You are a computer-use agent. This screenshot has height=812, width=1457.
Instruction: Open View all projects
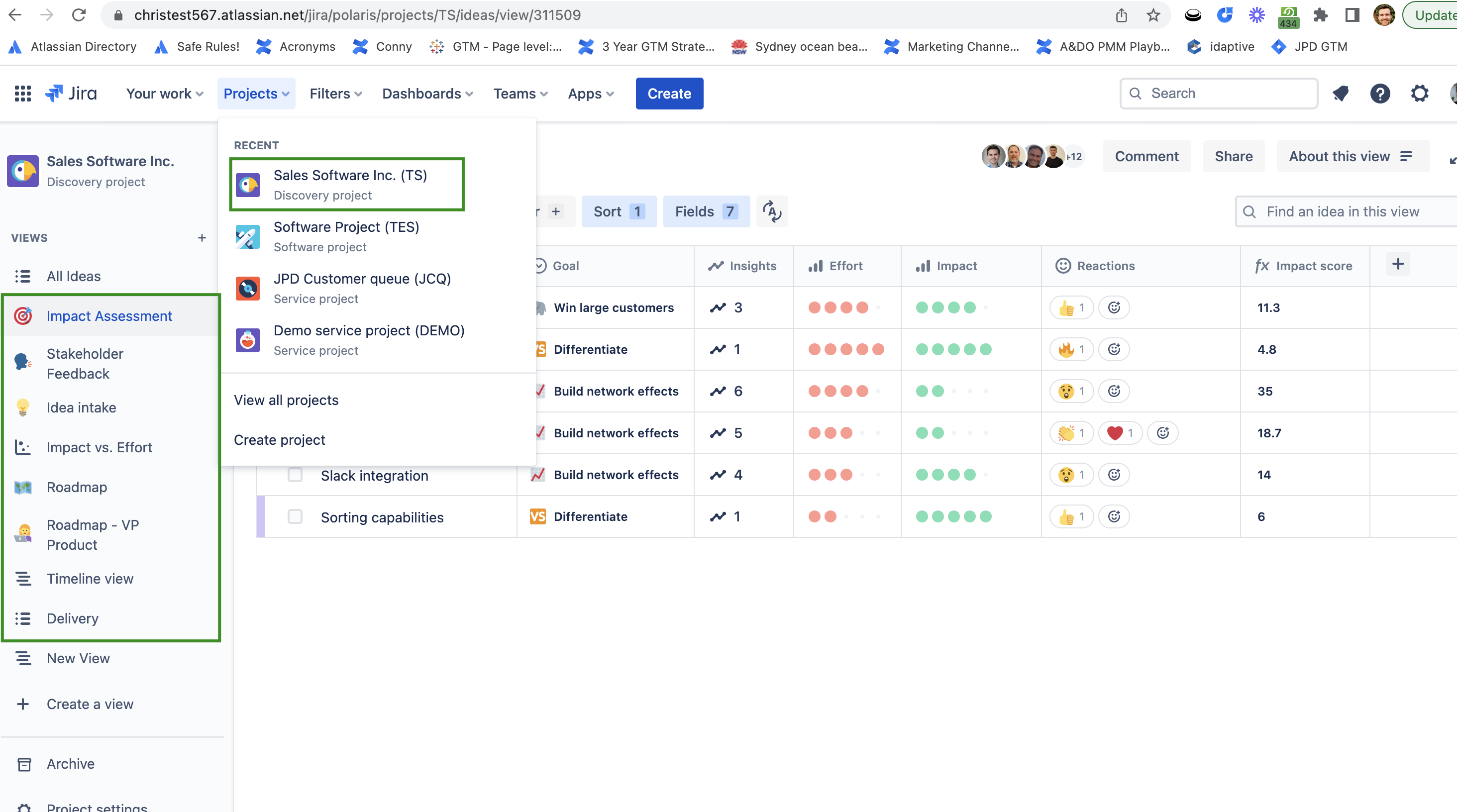tap(286, 400)
